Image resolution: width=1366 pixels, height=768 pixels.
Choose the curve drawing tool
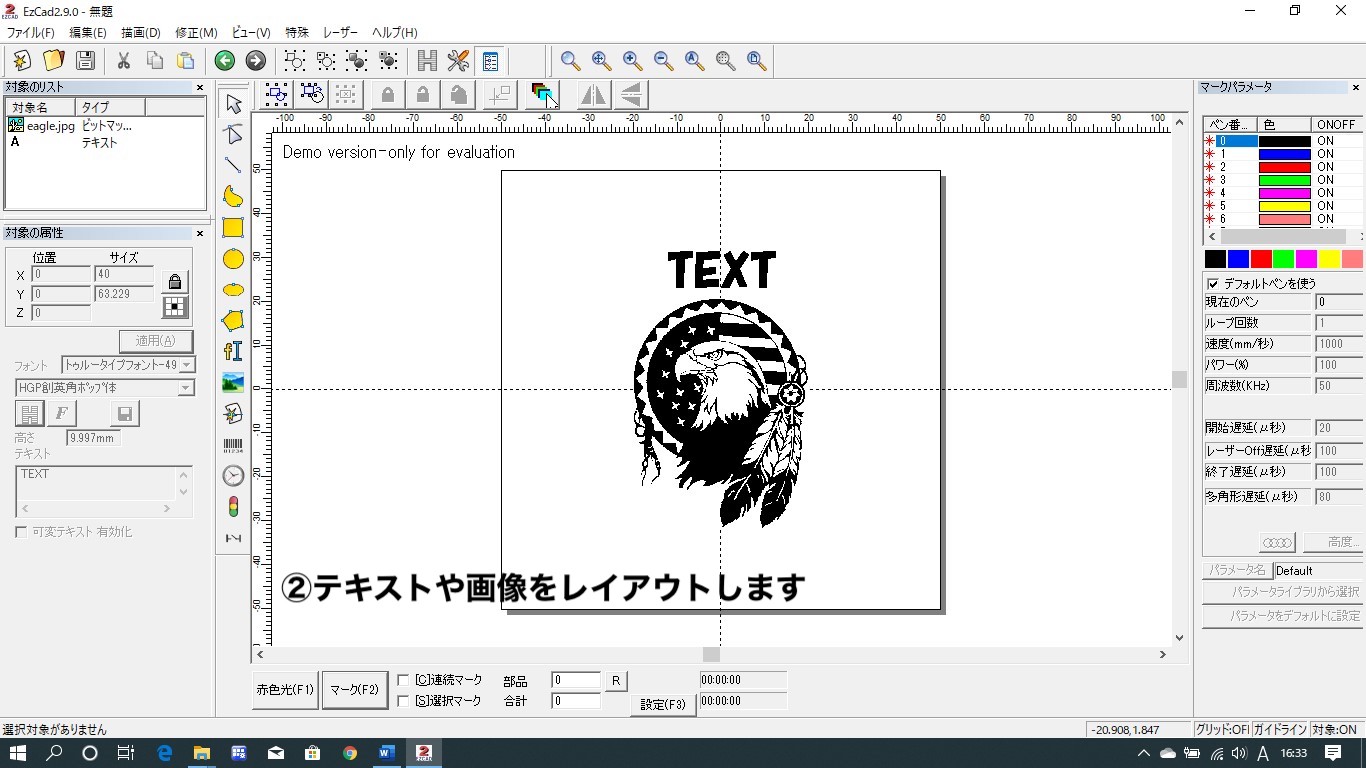233,197
